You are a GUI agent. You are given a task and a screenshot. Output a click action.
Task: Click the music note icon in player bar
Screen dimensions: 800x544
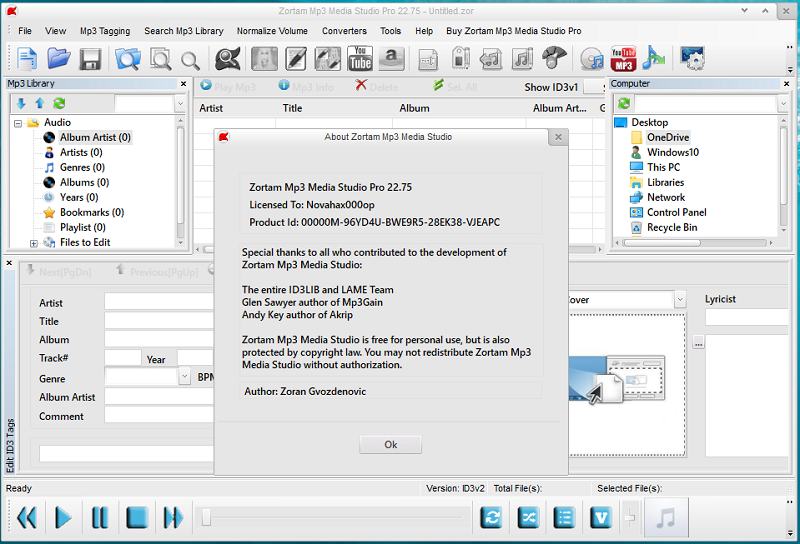pyautogui.click(x=666, y=518)
